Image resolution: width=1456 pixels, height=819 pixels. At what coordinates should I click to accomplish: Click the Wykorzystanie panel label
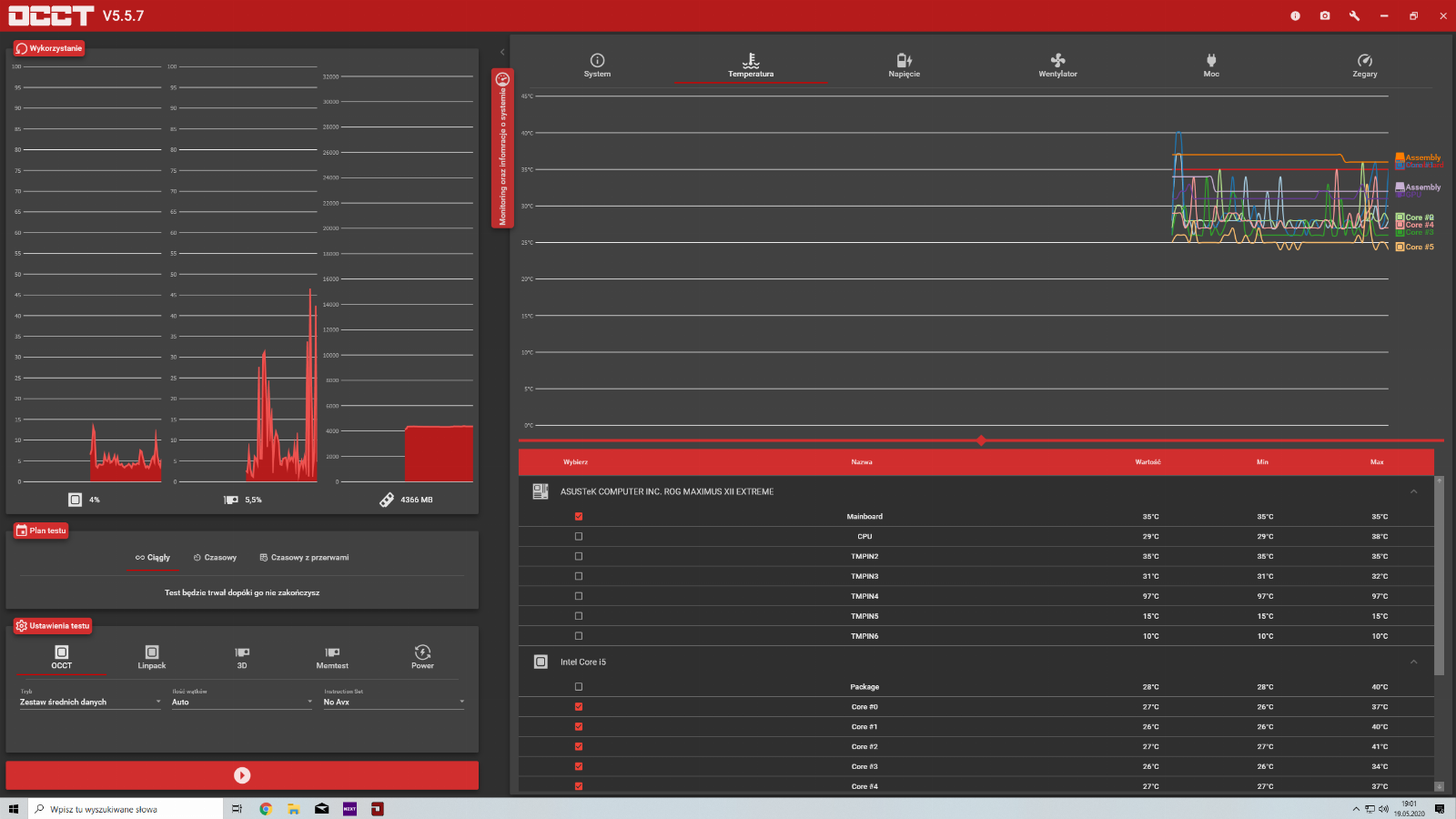point(49,48)
